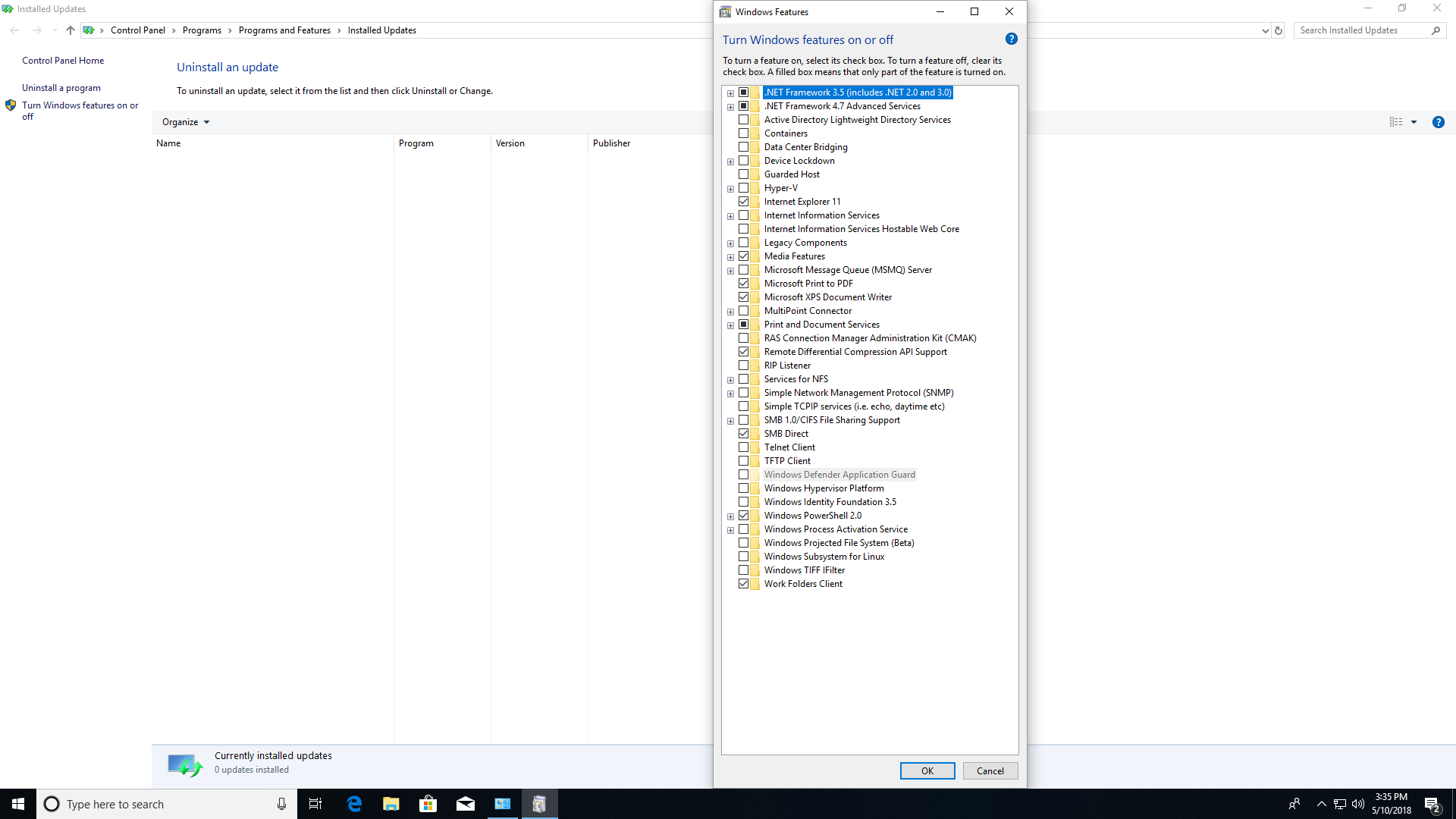This screenshot has height=819, width=1456.
Task: Open the address bar history dropdown
Action: pos(1265,31)
